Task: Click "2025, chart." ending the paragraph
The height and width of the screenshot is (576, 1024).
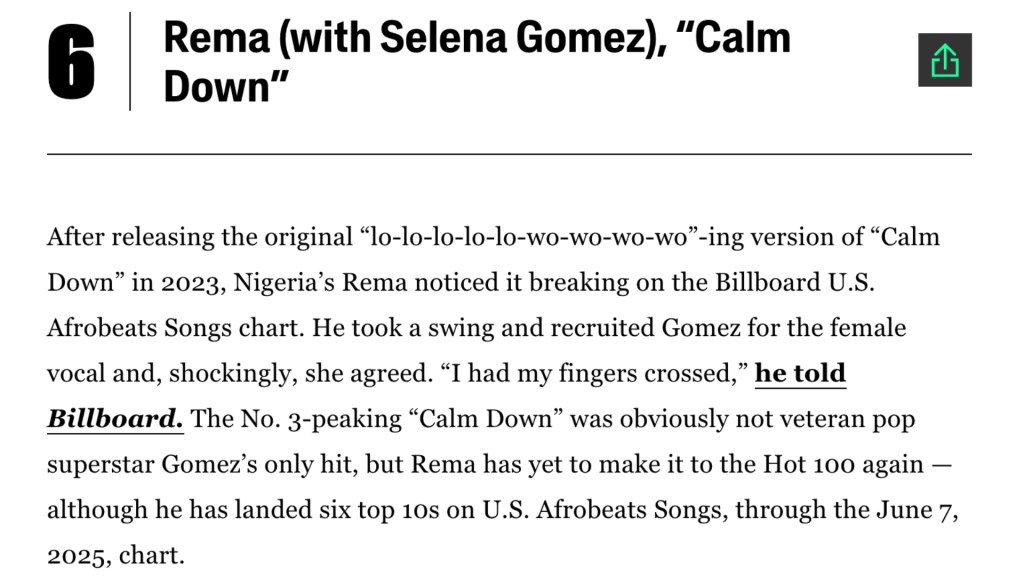Action: 115,554
